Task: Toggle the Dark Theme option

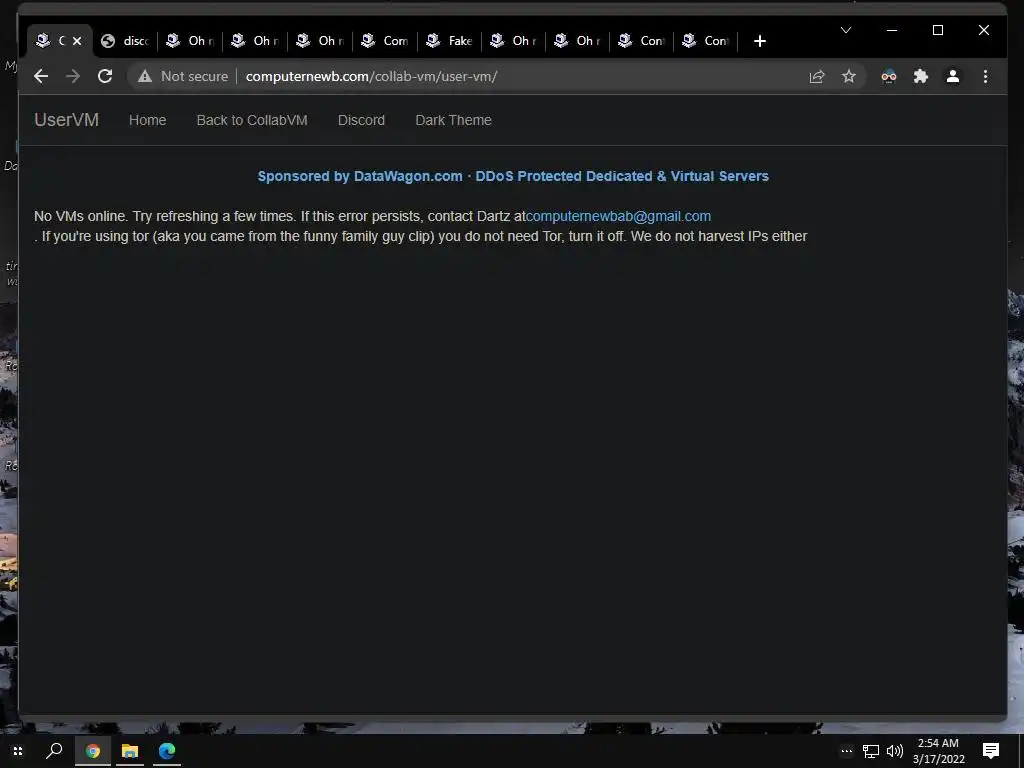Action: pyautogui.click(x=453, y=120)
